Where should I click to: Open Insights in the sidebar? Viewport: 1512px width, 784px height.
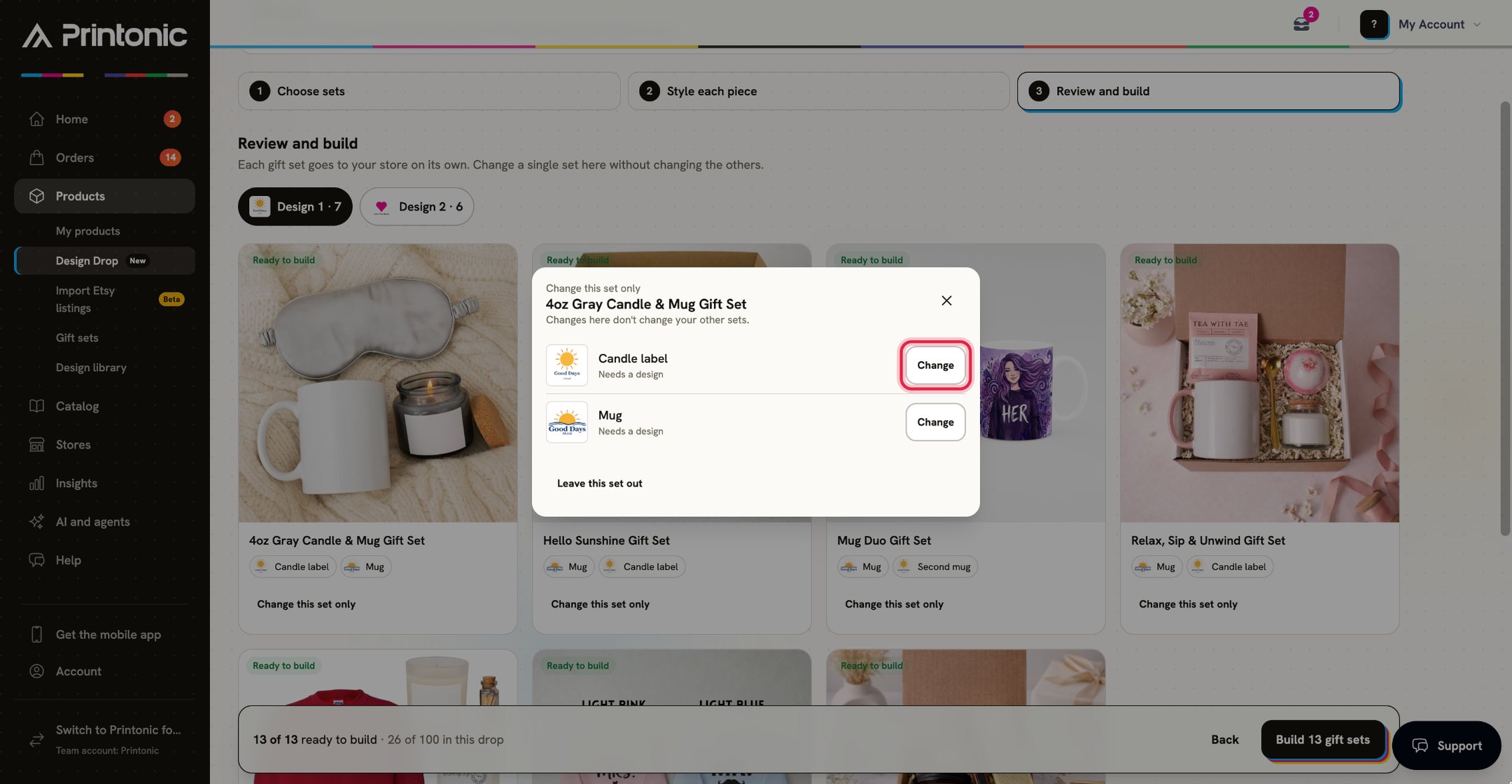[x=104, y=483]
